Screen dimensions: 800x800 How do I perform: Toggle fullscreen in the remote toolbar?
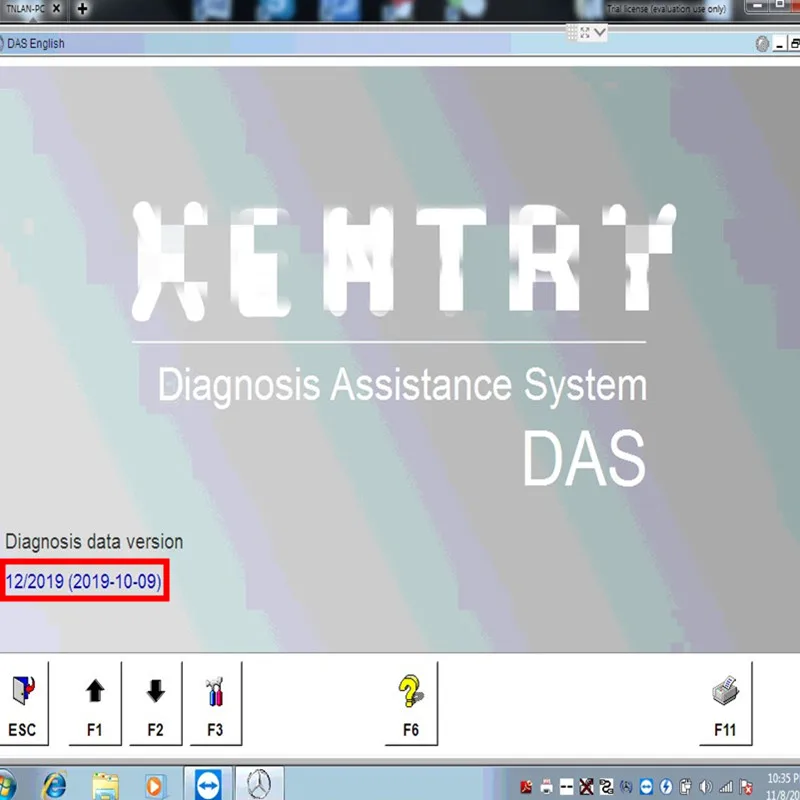[585, 33]
